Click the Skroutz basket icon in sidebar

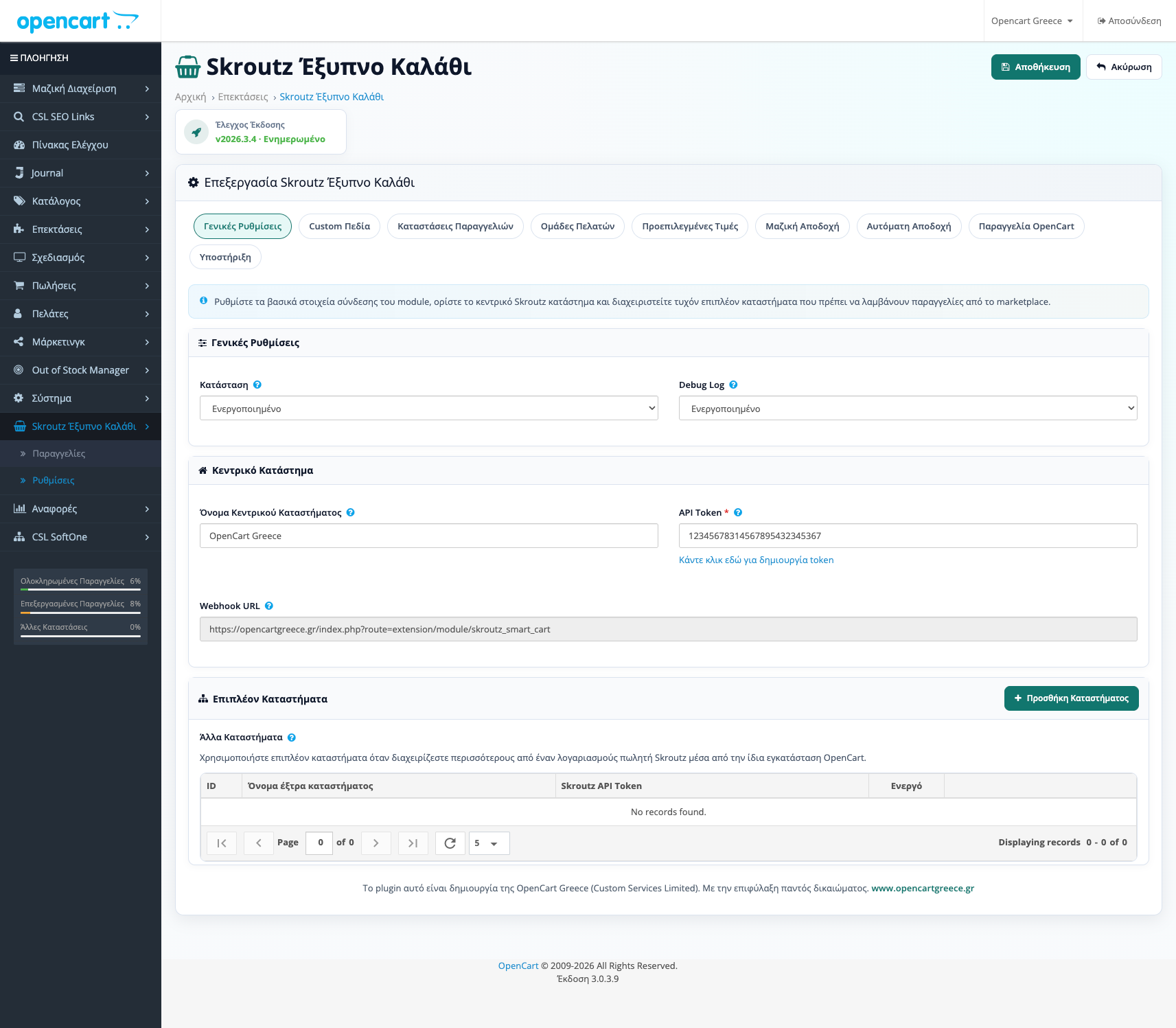(x=19, y=426)
